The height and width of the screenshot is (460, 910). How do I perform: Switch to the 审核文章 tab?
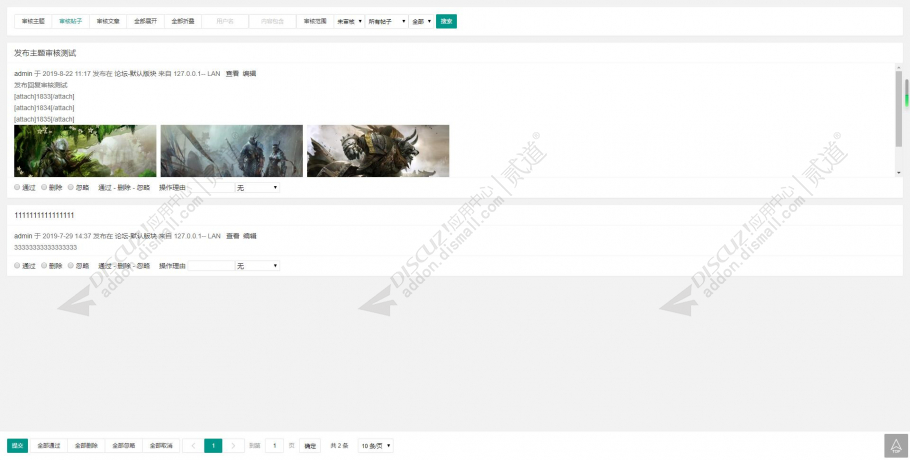[x=108, y=21]
